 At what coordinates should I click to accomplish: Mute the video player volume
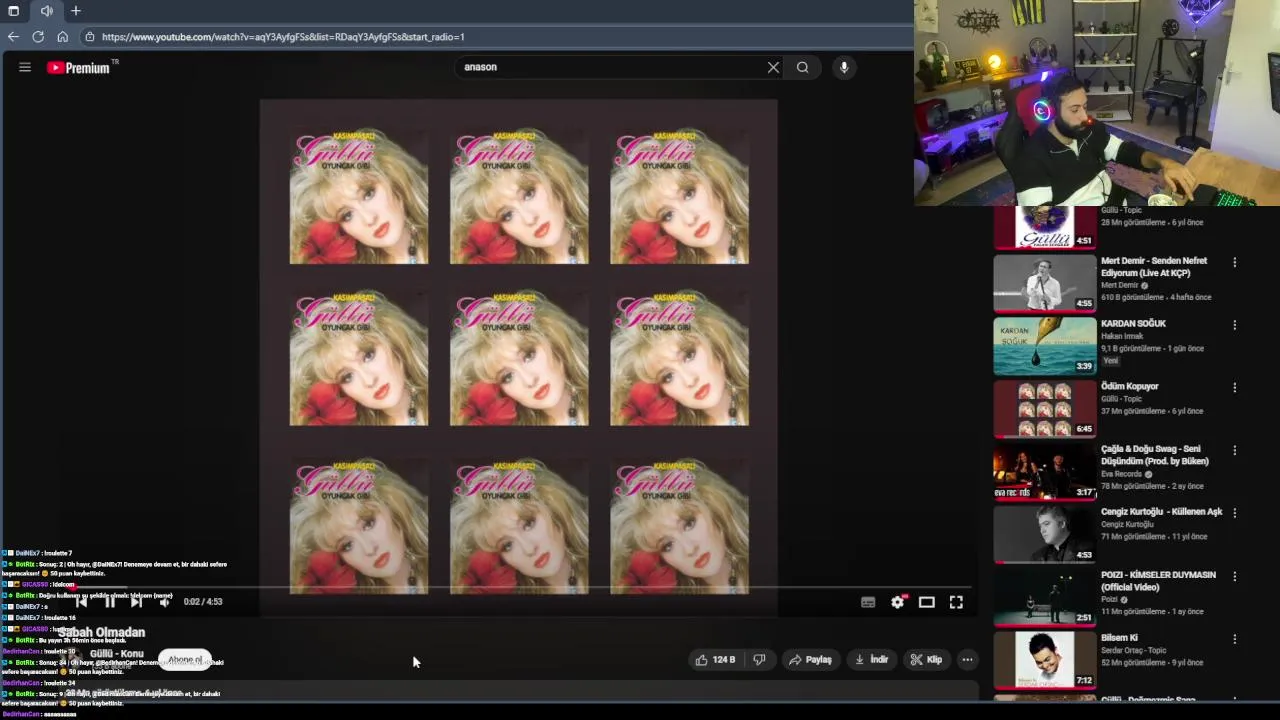coord(164,602)
